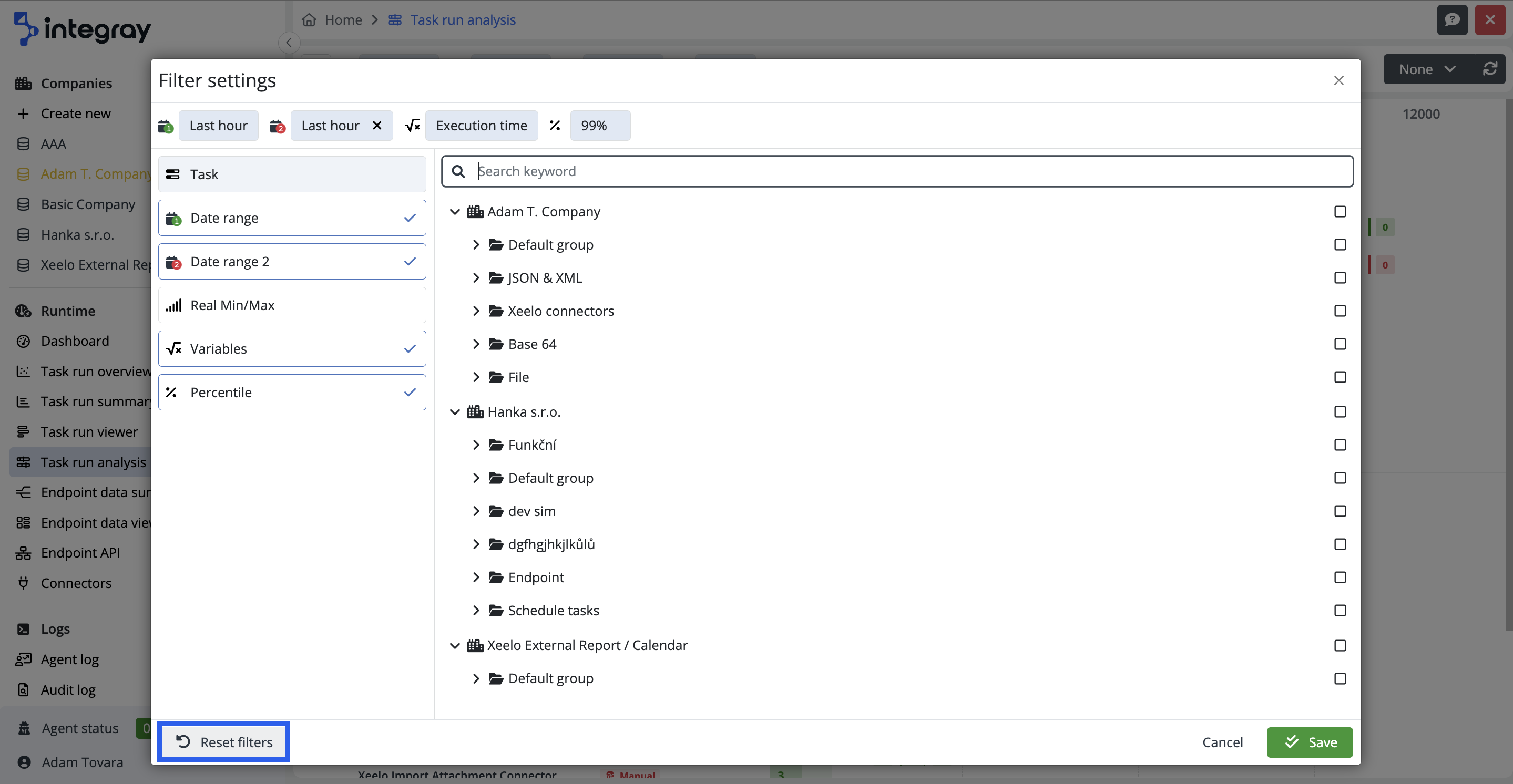Click the help chat icon top right
Viewport: 1513px width, 784px height.
[x=1452, y=19]
